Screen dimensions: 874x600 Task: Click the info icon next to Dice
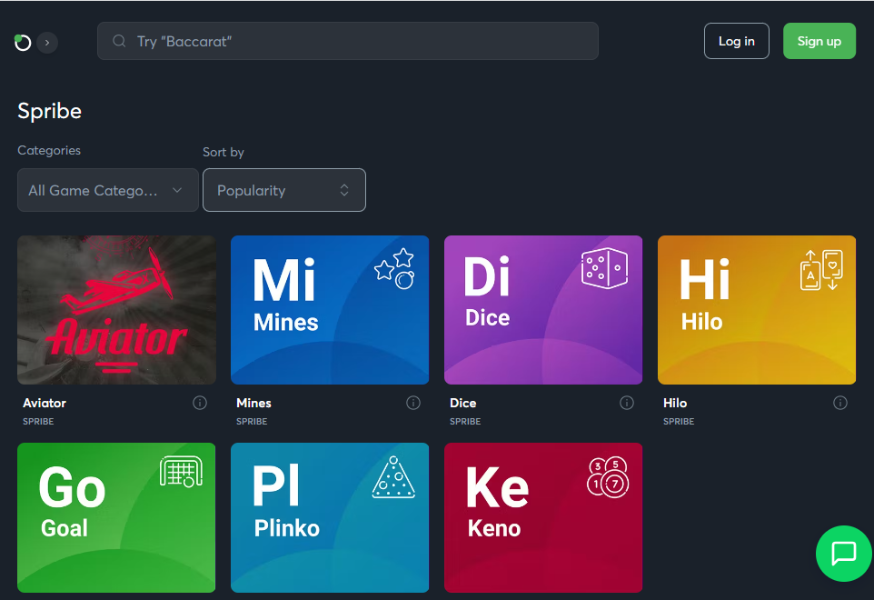[x=626, y=403]
